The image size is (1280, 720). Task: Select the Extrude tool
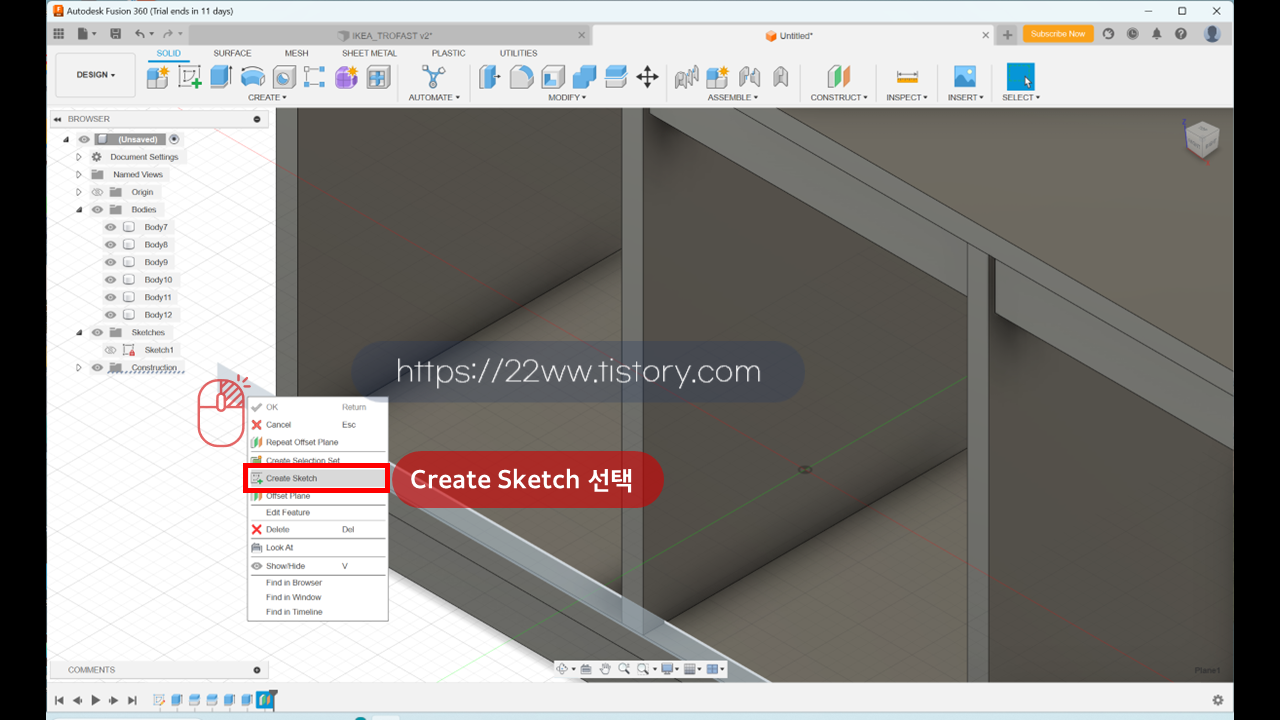pos(221,77)
